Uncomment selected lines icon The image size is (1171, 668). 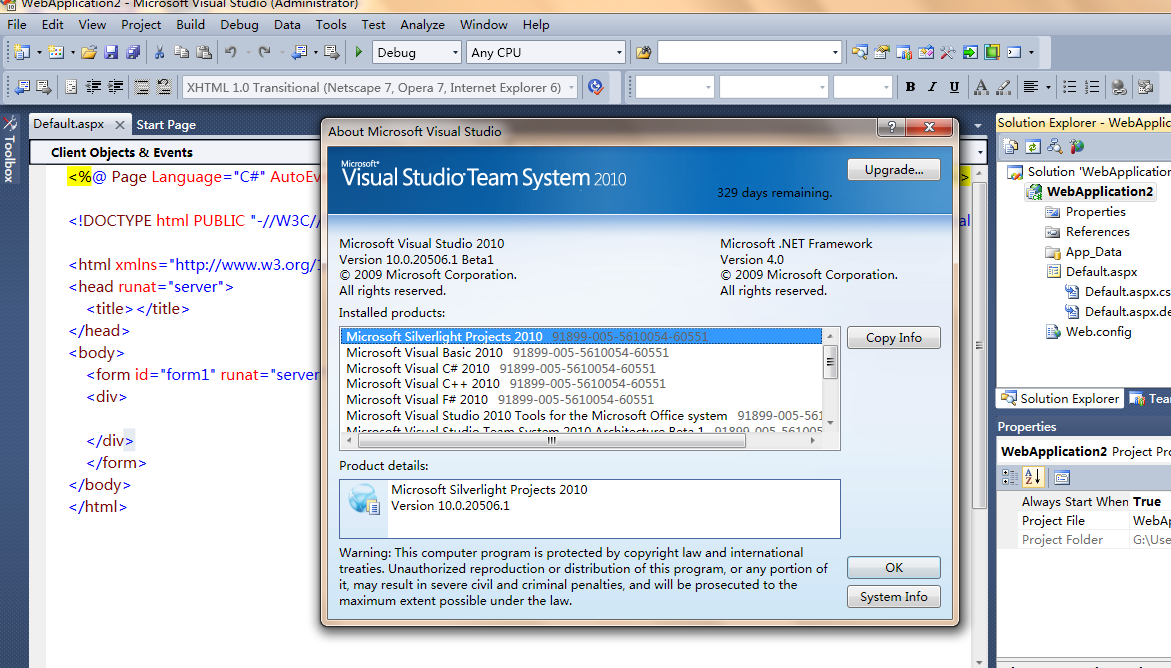[x=164, y=87]
